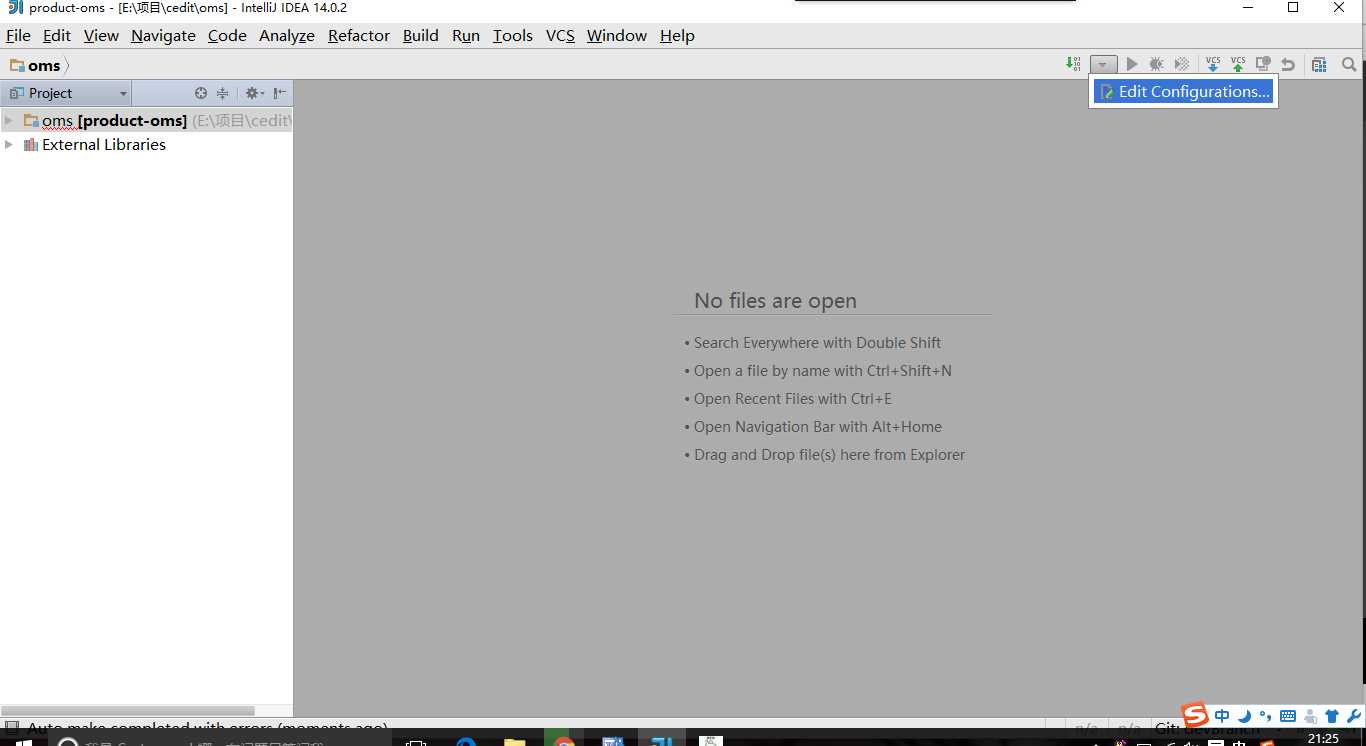Open the IME wrench toolbox icon
This screenshot has width=1366, height=746.
1354,716
